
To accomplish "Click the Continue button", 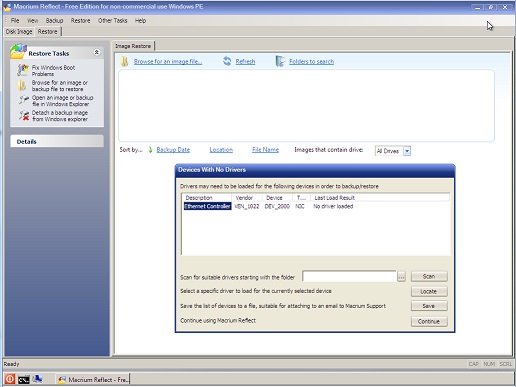I will [429, 321].
